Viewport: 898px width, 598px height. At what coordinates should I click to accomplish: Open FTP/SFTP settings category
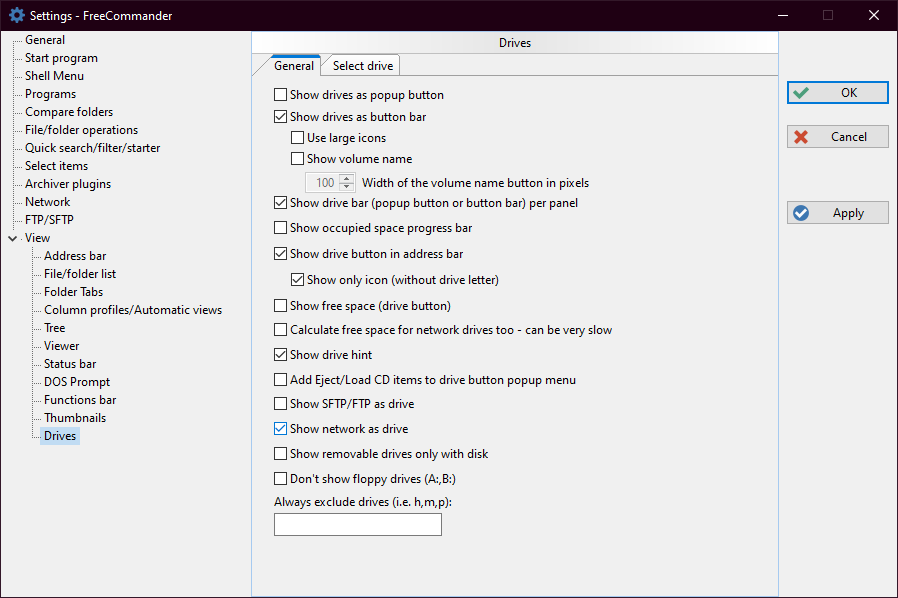(49, 220)
